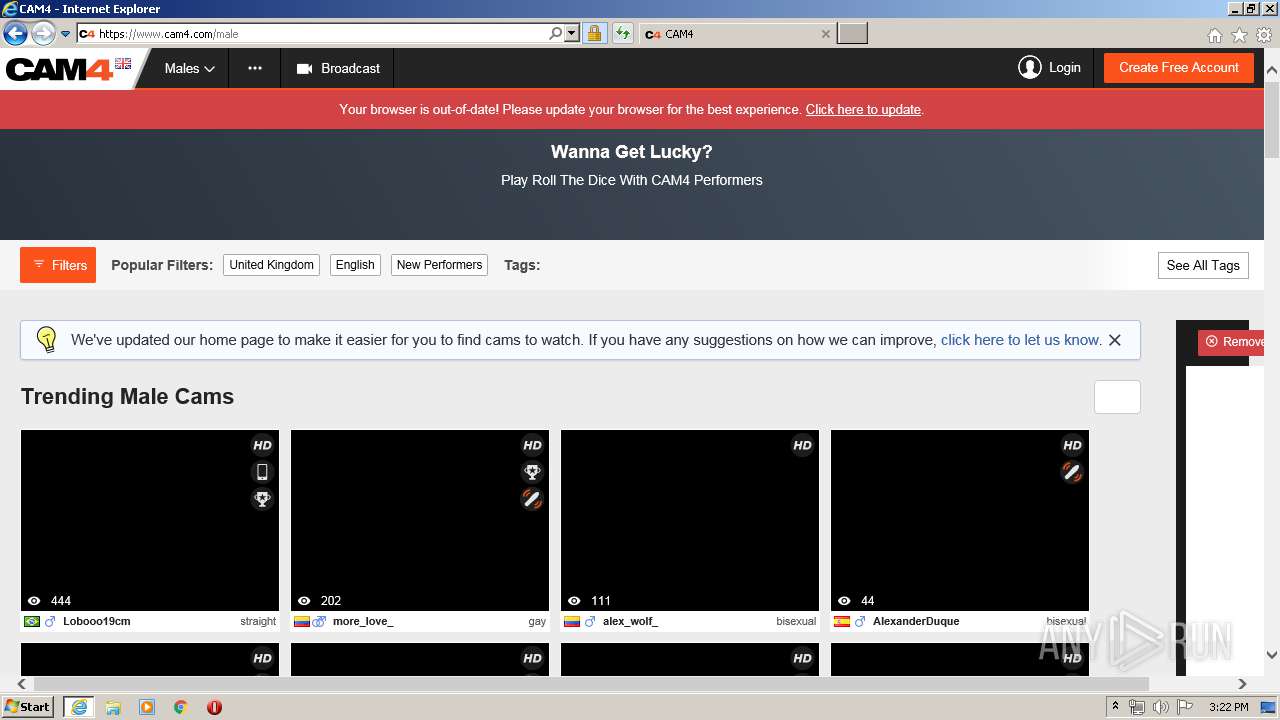Click the browser Forward button
This screenshot has height=720, width=1280.
point(43,34)
